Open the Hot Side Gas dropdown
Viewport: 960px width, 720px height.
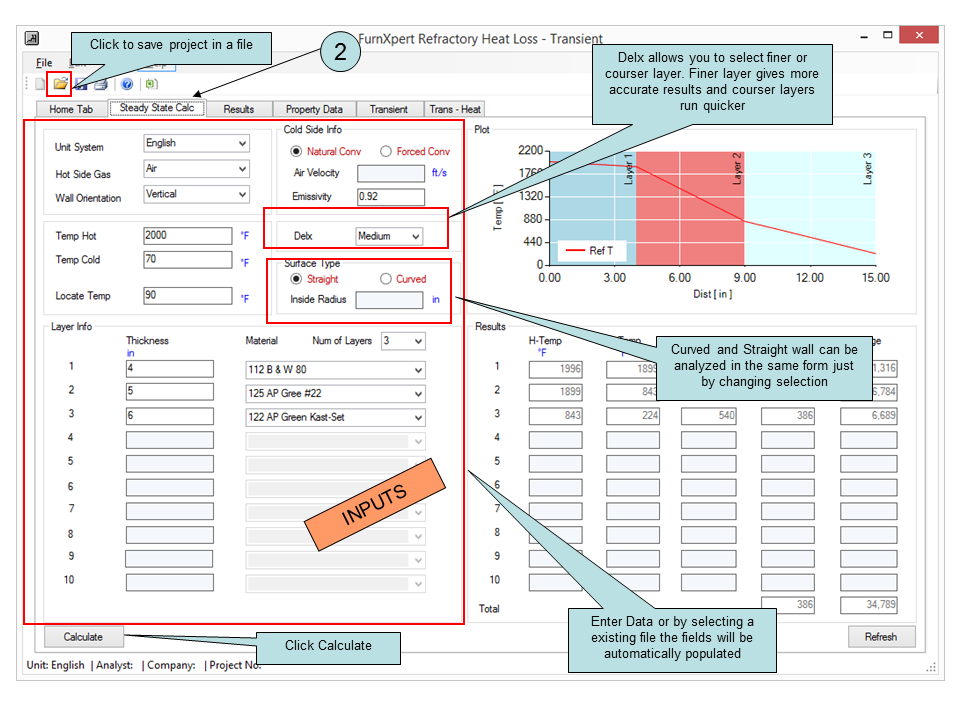click(x=196, y=168)
